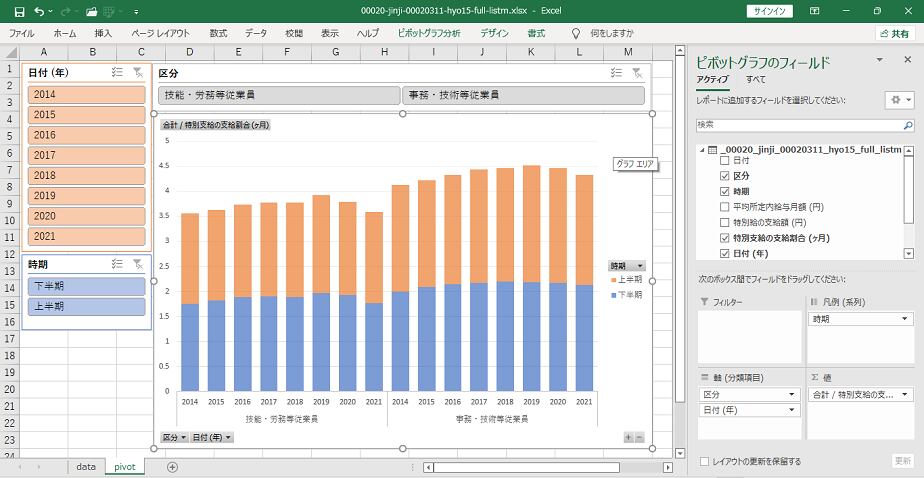The image size is (924, 478).
Task: Open the 挿入 ribbon tab
Action: click(x=103, y=33)
